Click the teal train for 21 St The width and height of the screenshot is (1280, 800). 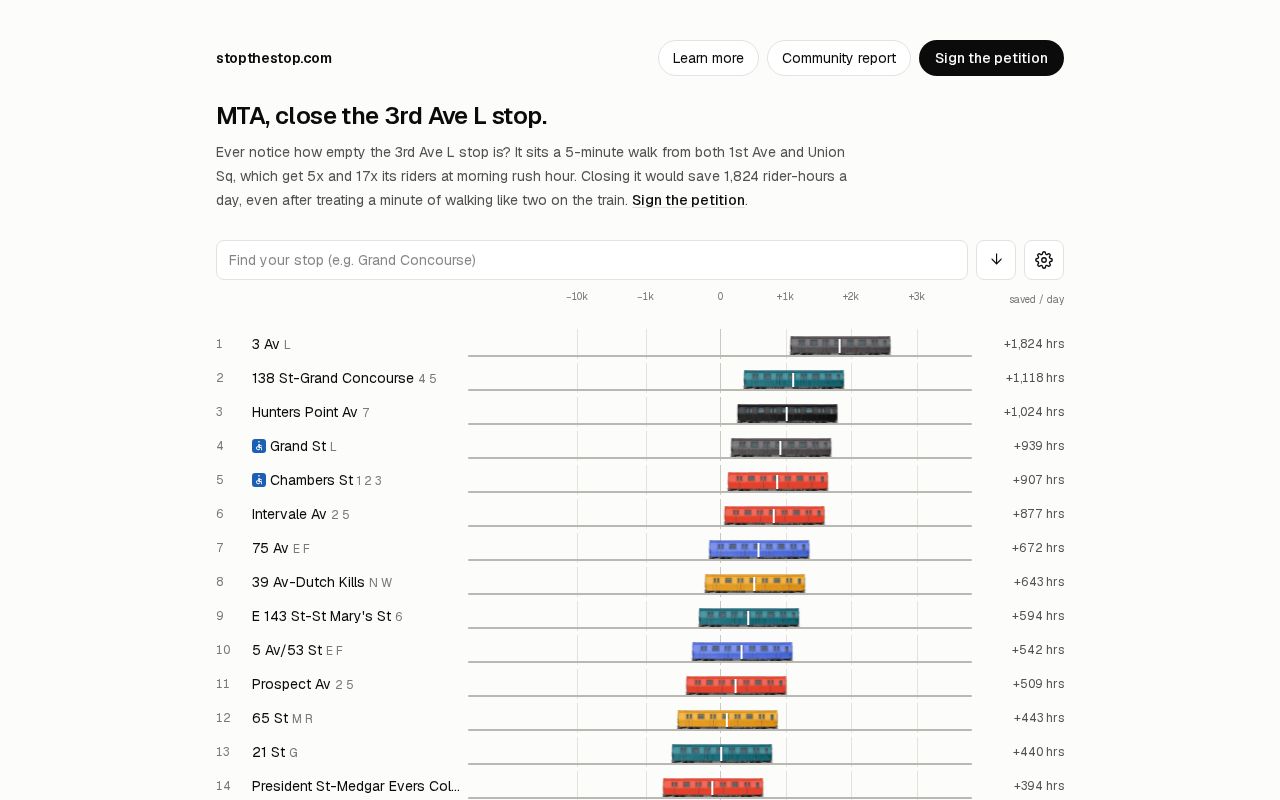coord(722,753)
